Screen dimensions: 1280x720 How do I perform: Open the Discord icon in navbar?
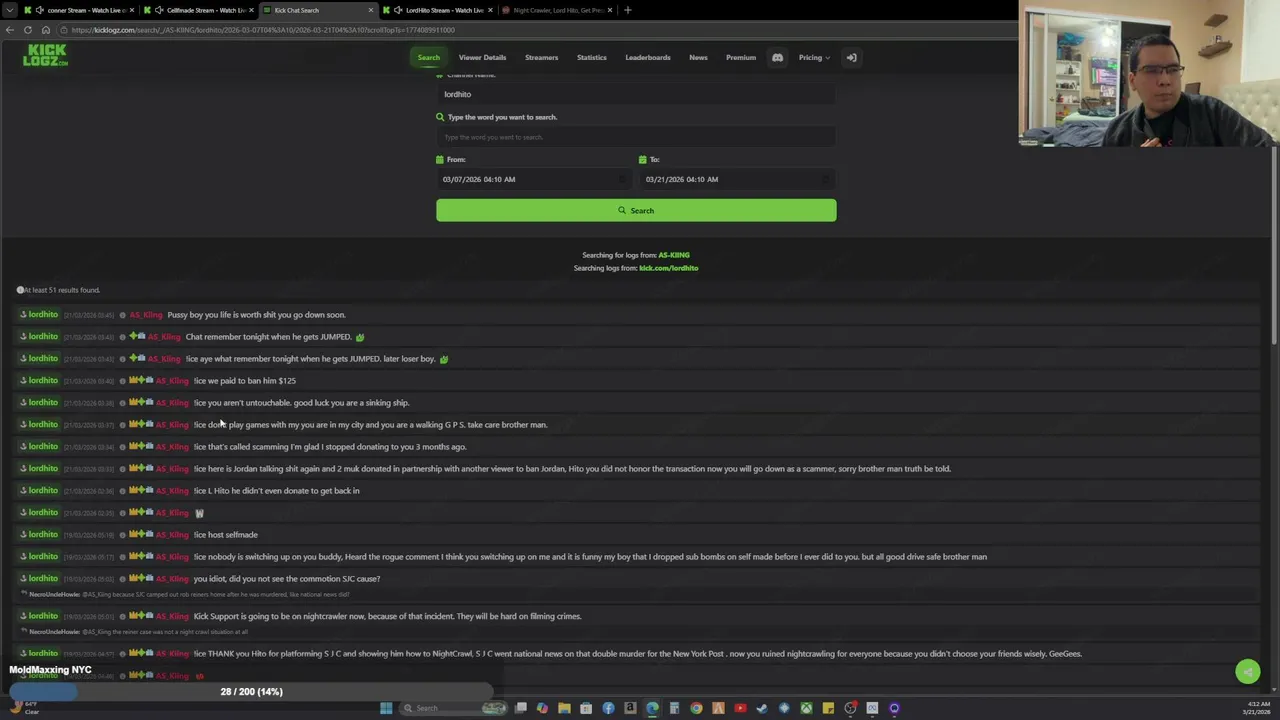777,57
